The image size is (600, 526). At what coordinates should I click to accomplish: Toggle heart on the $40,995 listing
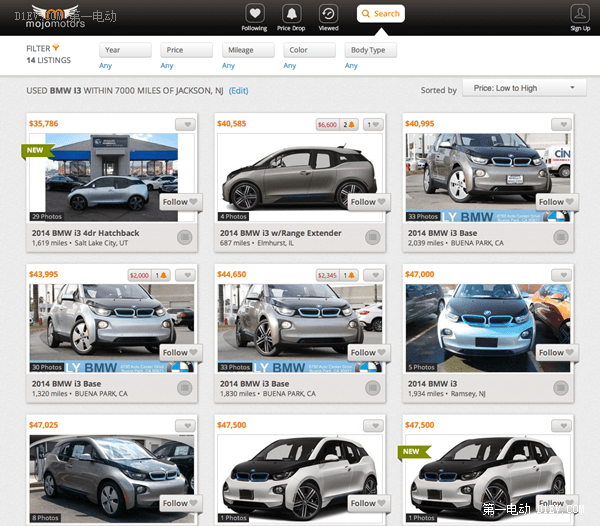pos(561,124)
